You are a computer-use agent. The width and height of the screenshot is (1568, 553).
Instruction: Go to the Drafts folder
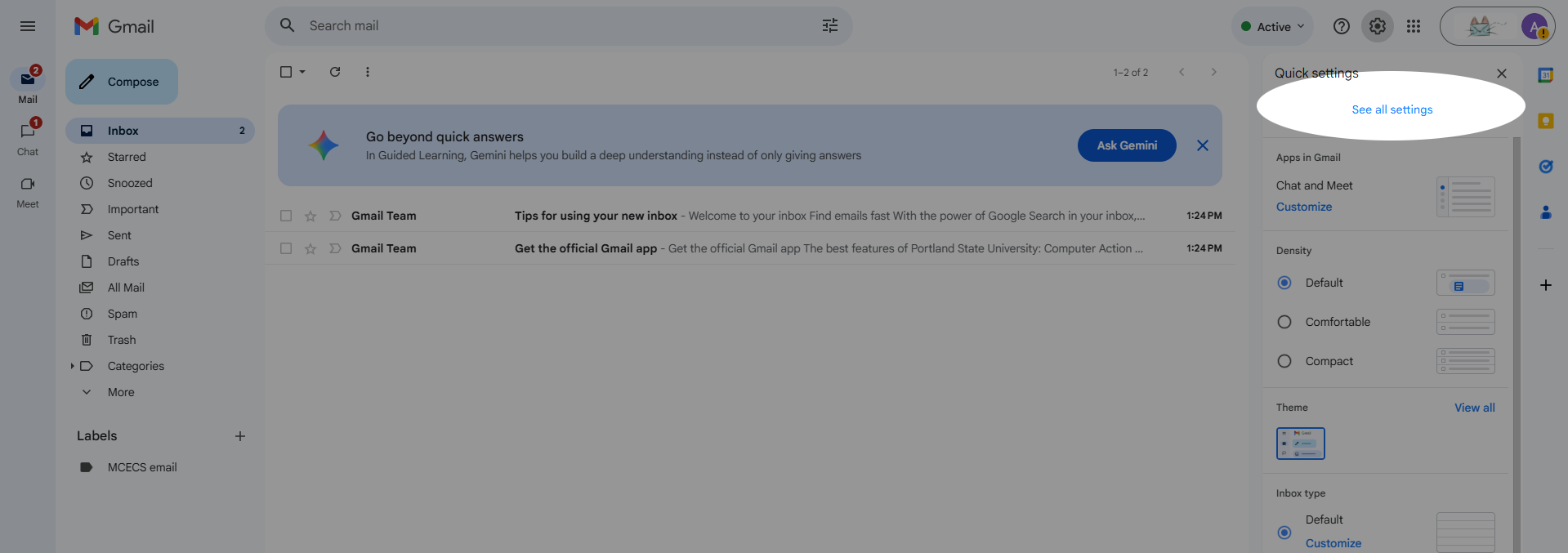pos(123,261)
